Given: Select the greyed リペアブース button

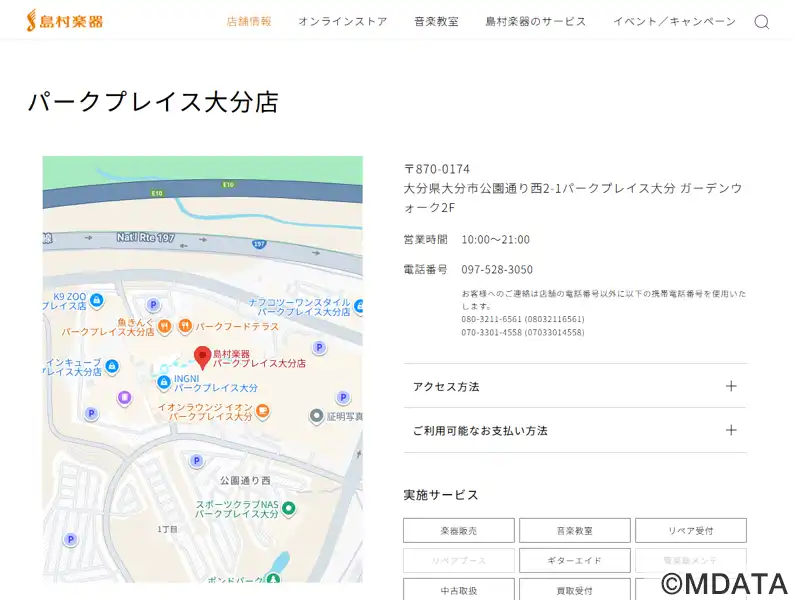Looking at the screenshot, I should (x=459, y=560).
